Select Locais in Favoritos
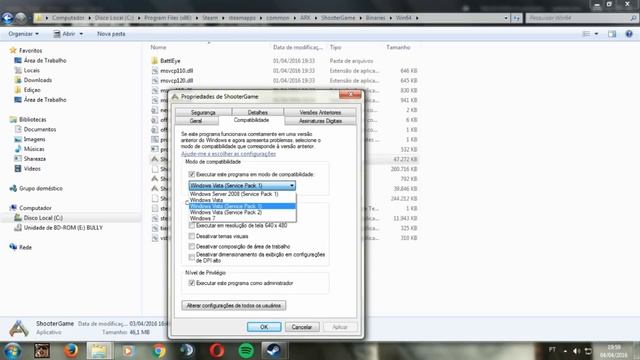 click(x=31, y=70)
